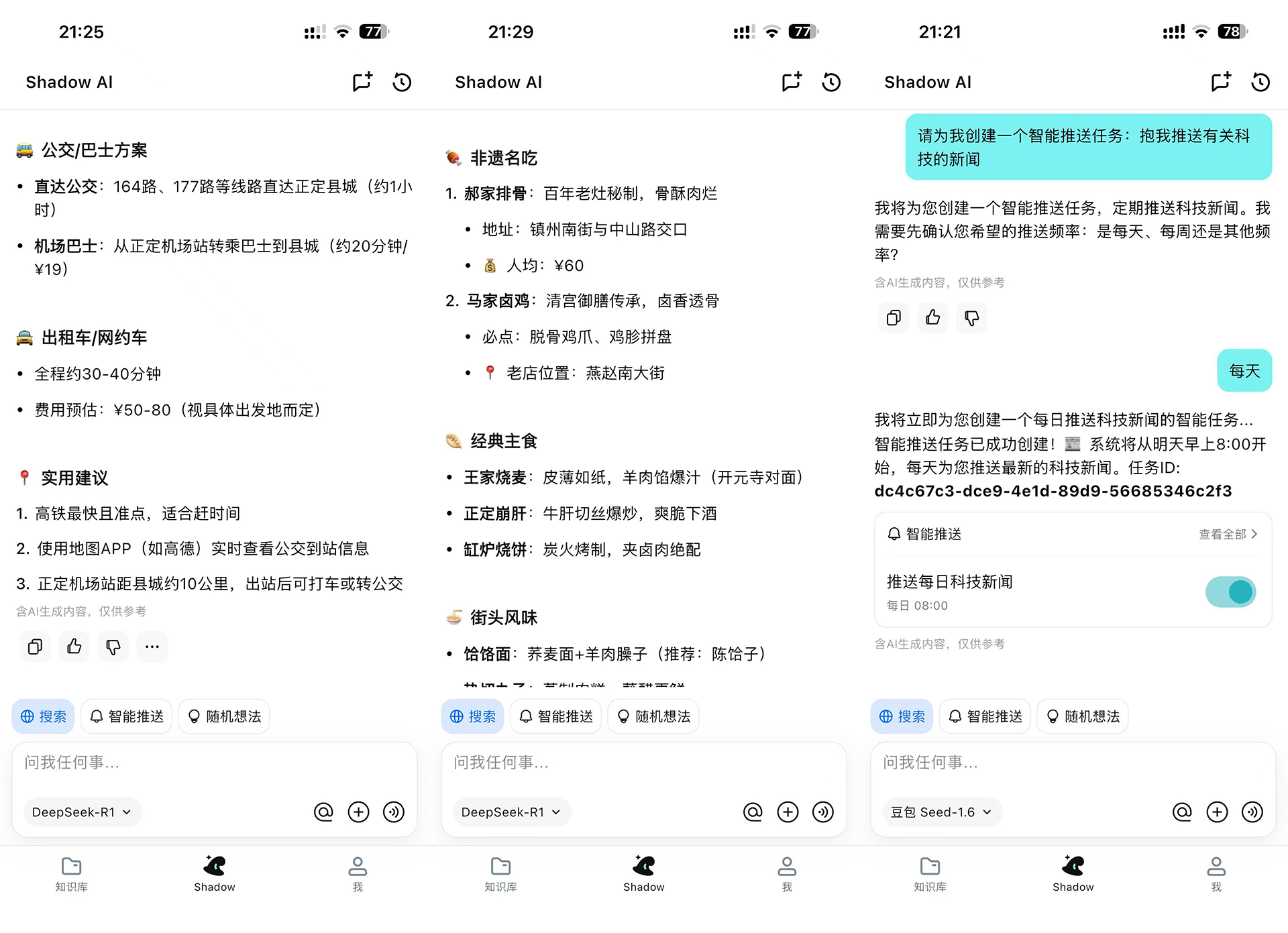The image size is (1288, 933).
Task: Thumbs up the transport advice response
Action: [74, 647]
